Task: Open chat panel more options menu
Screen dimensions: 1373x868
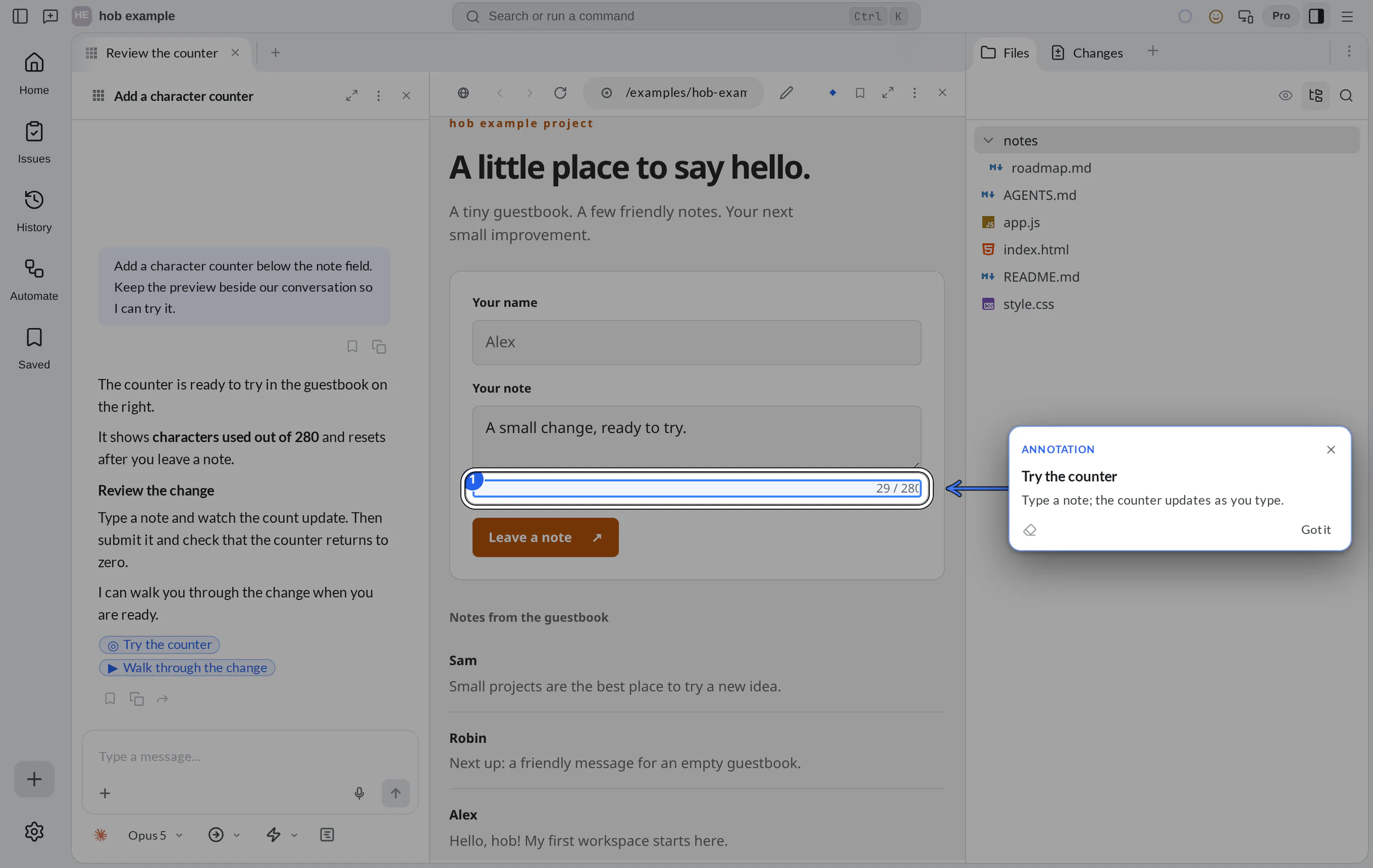Action: click(x=379, y=96)
